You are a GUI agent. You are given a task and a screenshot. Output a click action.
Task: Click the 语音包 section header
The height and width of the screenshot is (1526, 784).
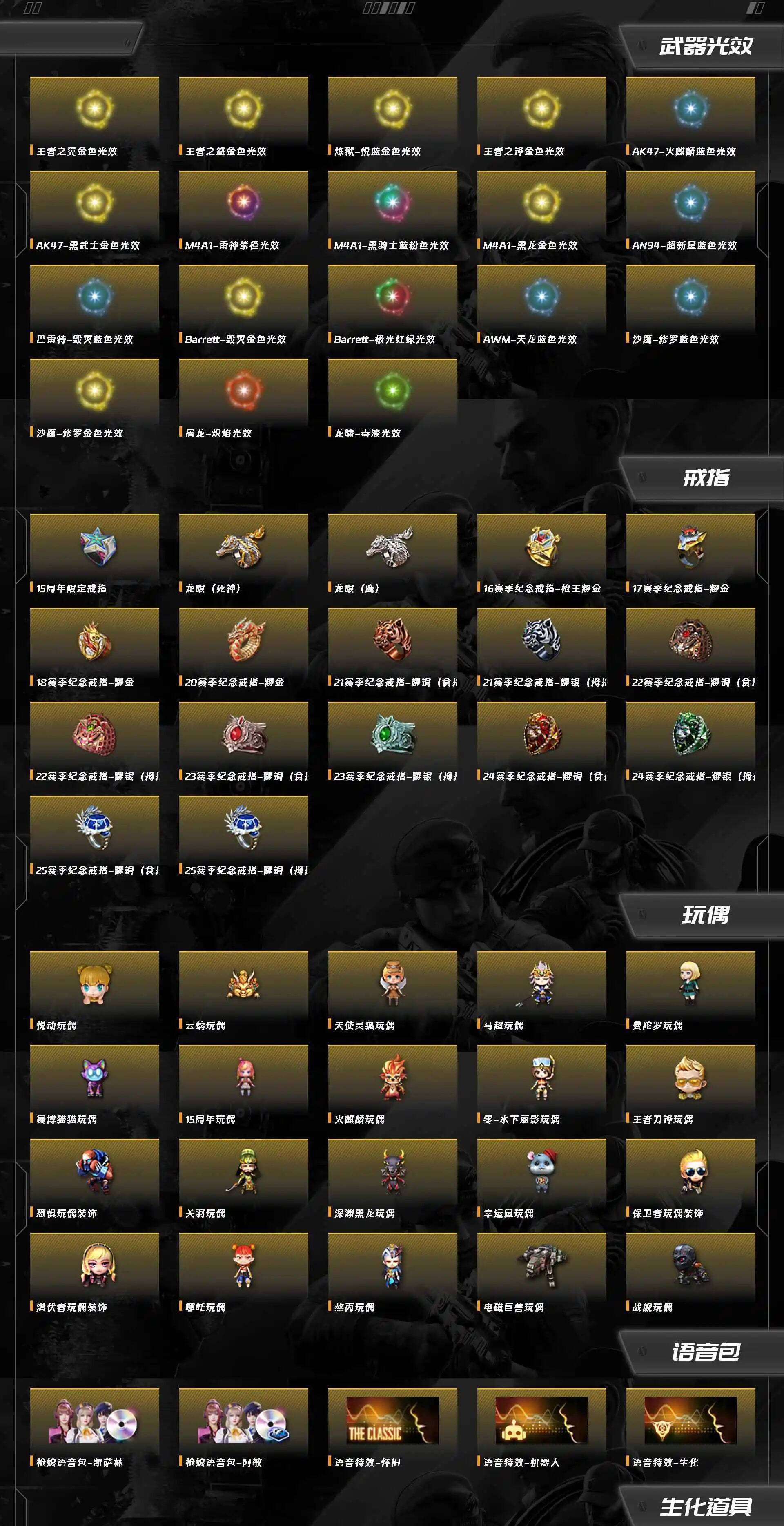point(705,1351)
